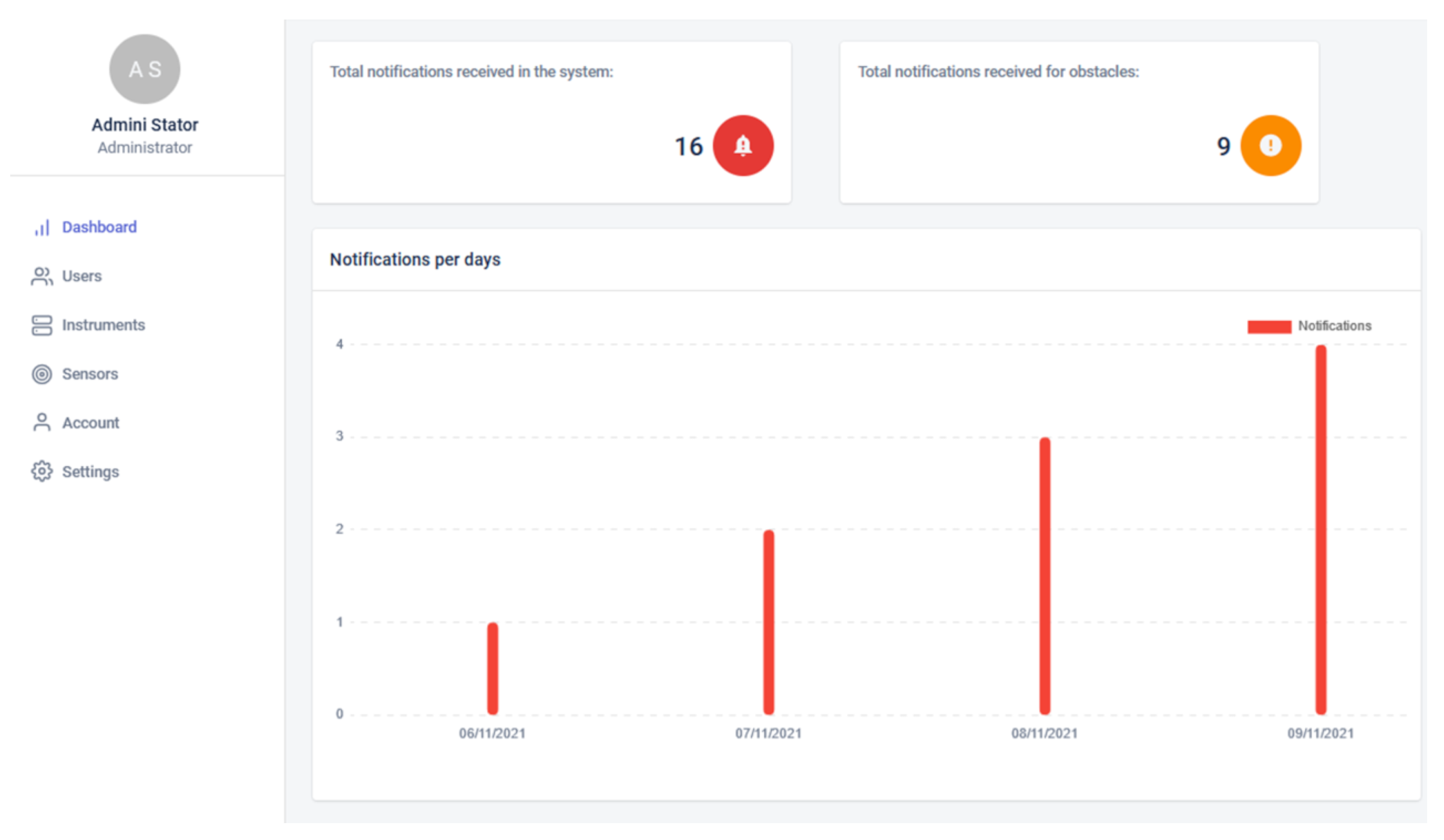Toggle the Notifications legend label

(1335, 325)
